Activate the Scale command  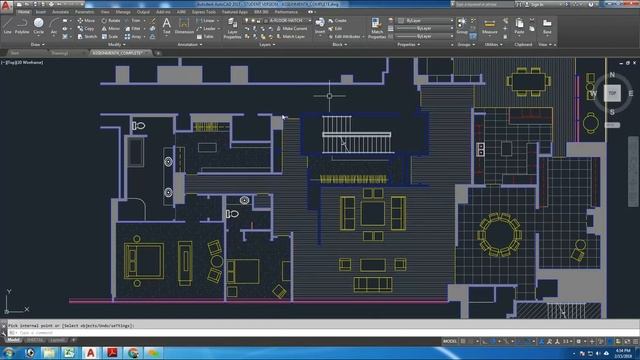click(x=109, y=36)
